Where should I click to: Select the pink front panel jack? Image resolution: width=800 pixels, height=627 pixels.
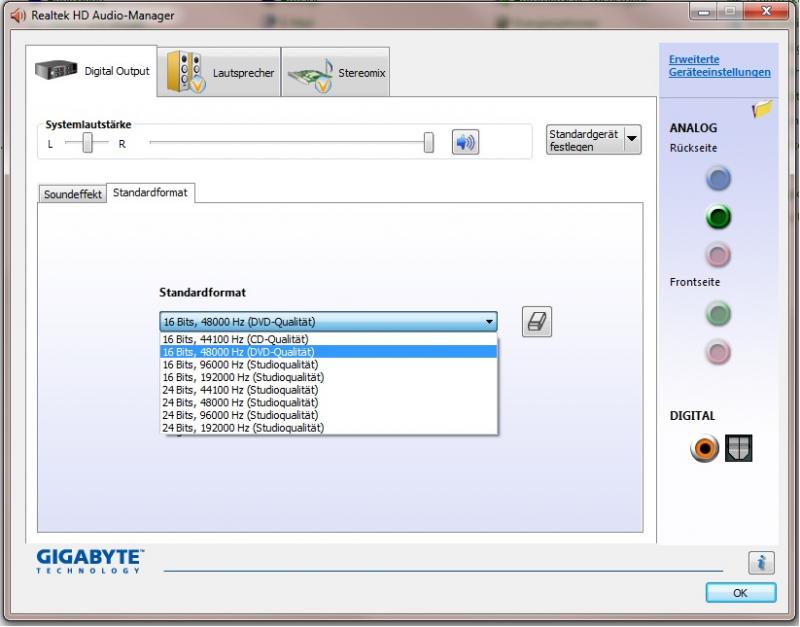[x=718, y=352]
